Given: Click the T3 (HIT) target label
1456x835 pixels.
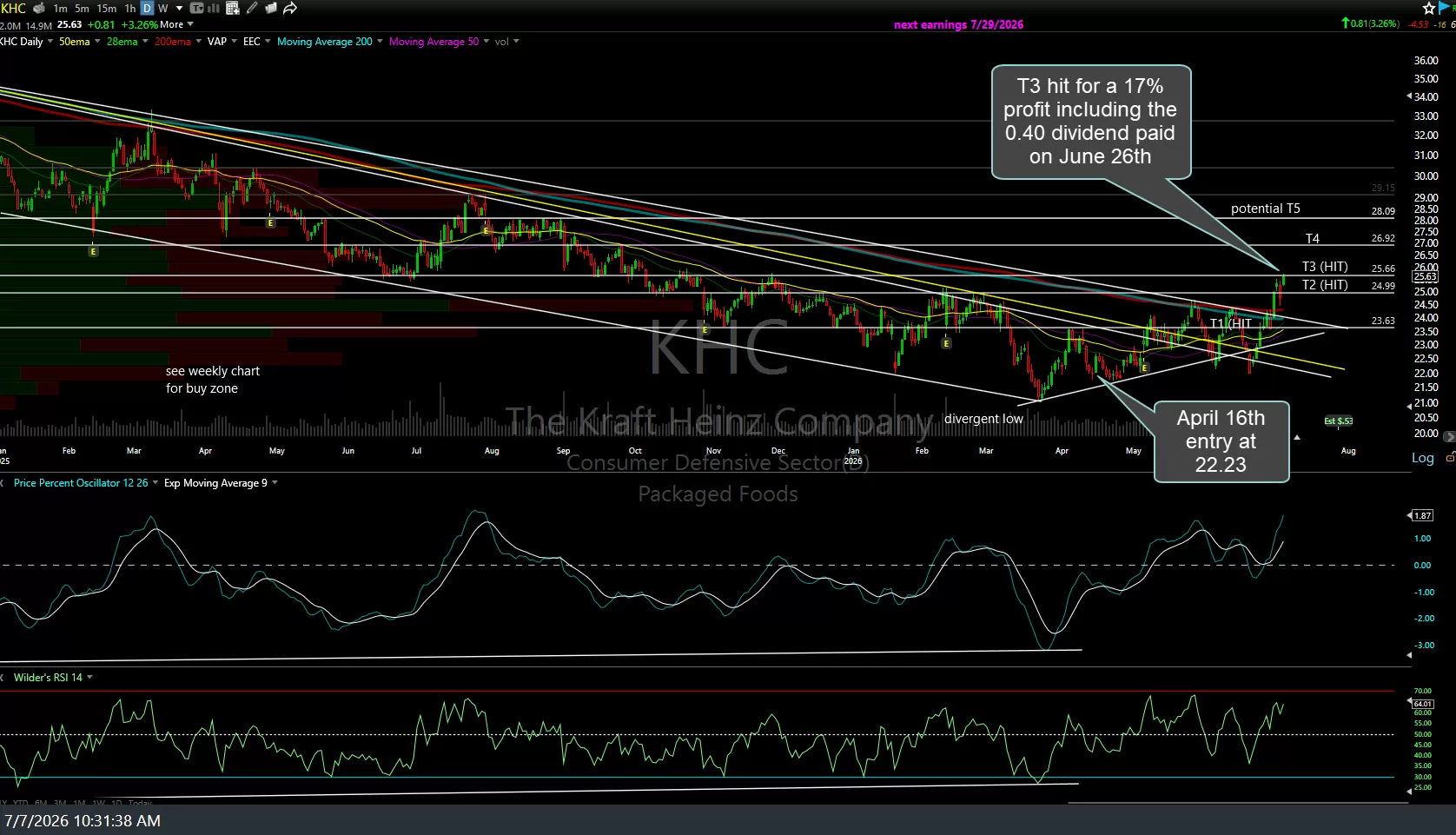Looking at the screenshot, I should (1325, 267).
